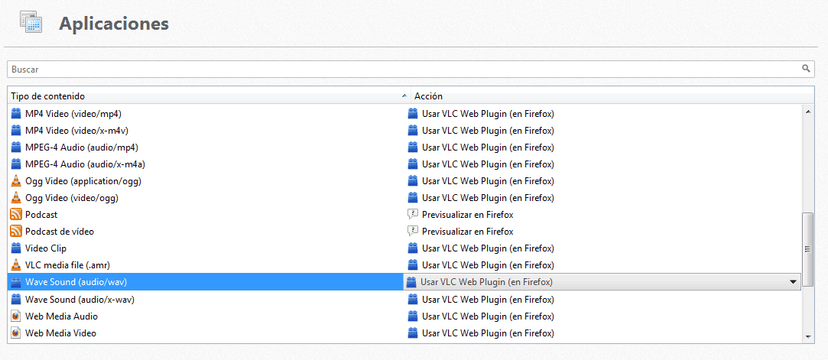Select the MPEG-4 Audio (audio/x-m4a) row

pos(405,164)
